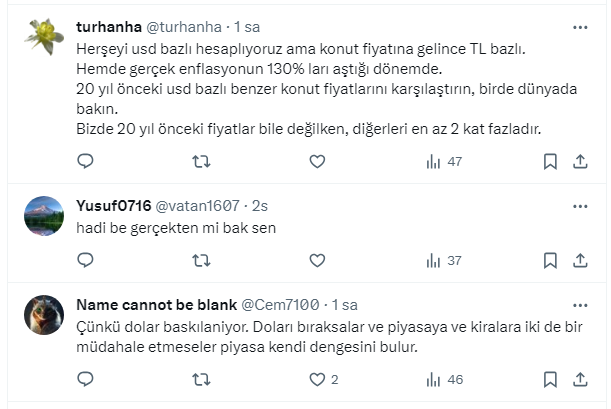The height and width of the screenshot is (409, 611).
Task: Reply to Yusuf0716's tweet
Action: pyautogui.click(x=85, y=261)
